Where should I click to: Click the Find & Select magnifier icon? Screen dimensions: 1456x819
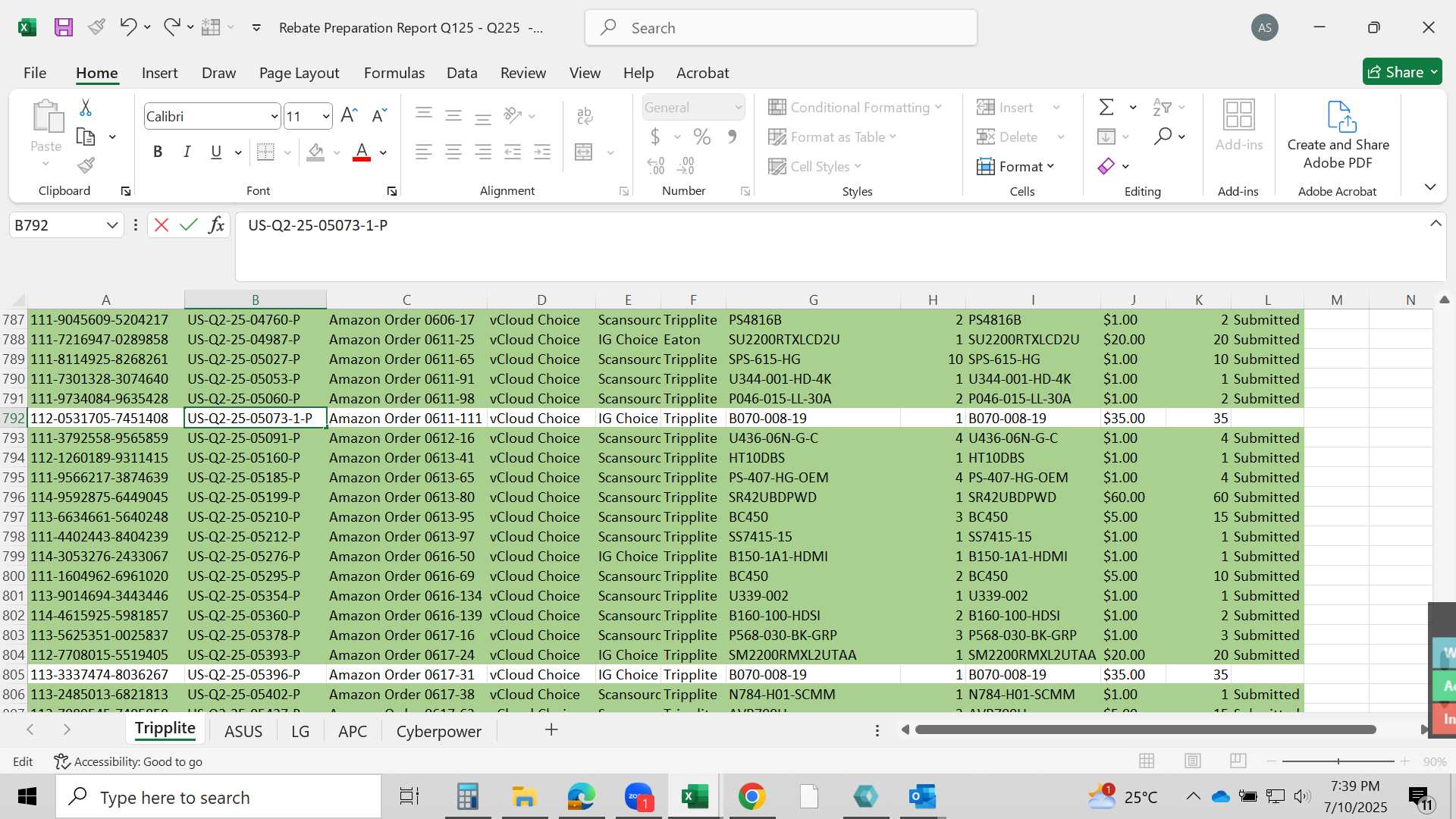point(1163,136)
